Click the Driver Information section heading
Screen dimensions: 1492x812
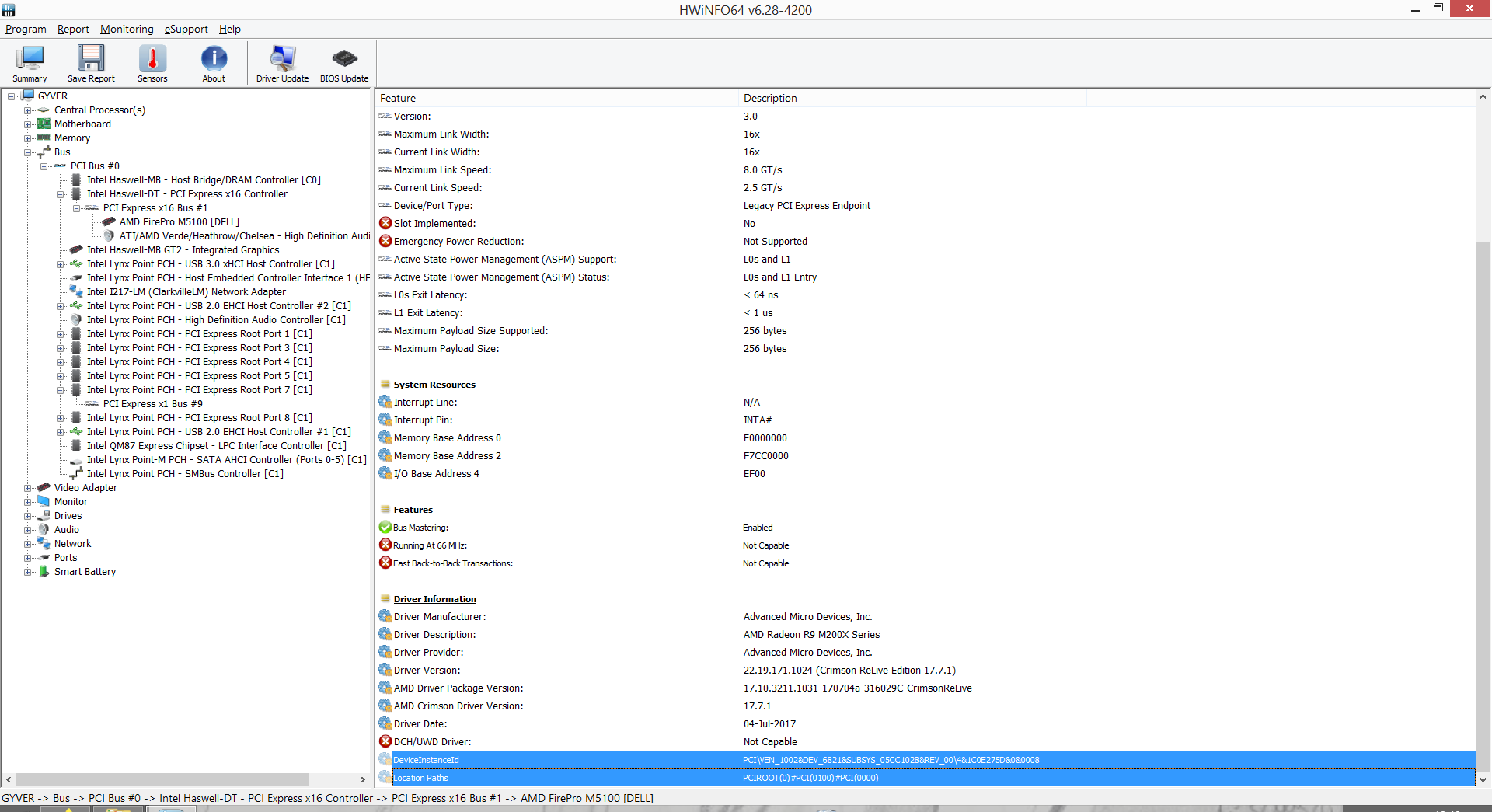click(x=434, y=599)
